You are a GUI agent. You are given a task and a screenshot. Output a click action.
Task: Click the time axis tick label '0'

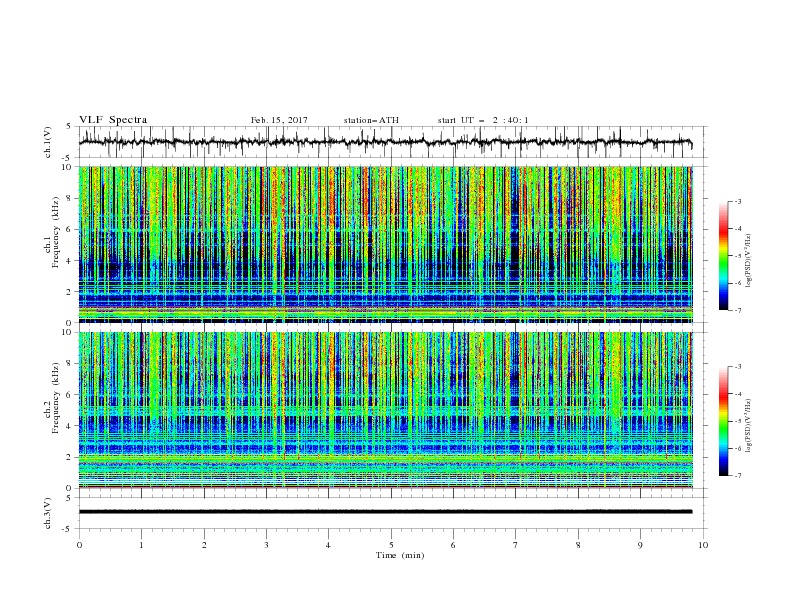(79, 545)
